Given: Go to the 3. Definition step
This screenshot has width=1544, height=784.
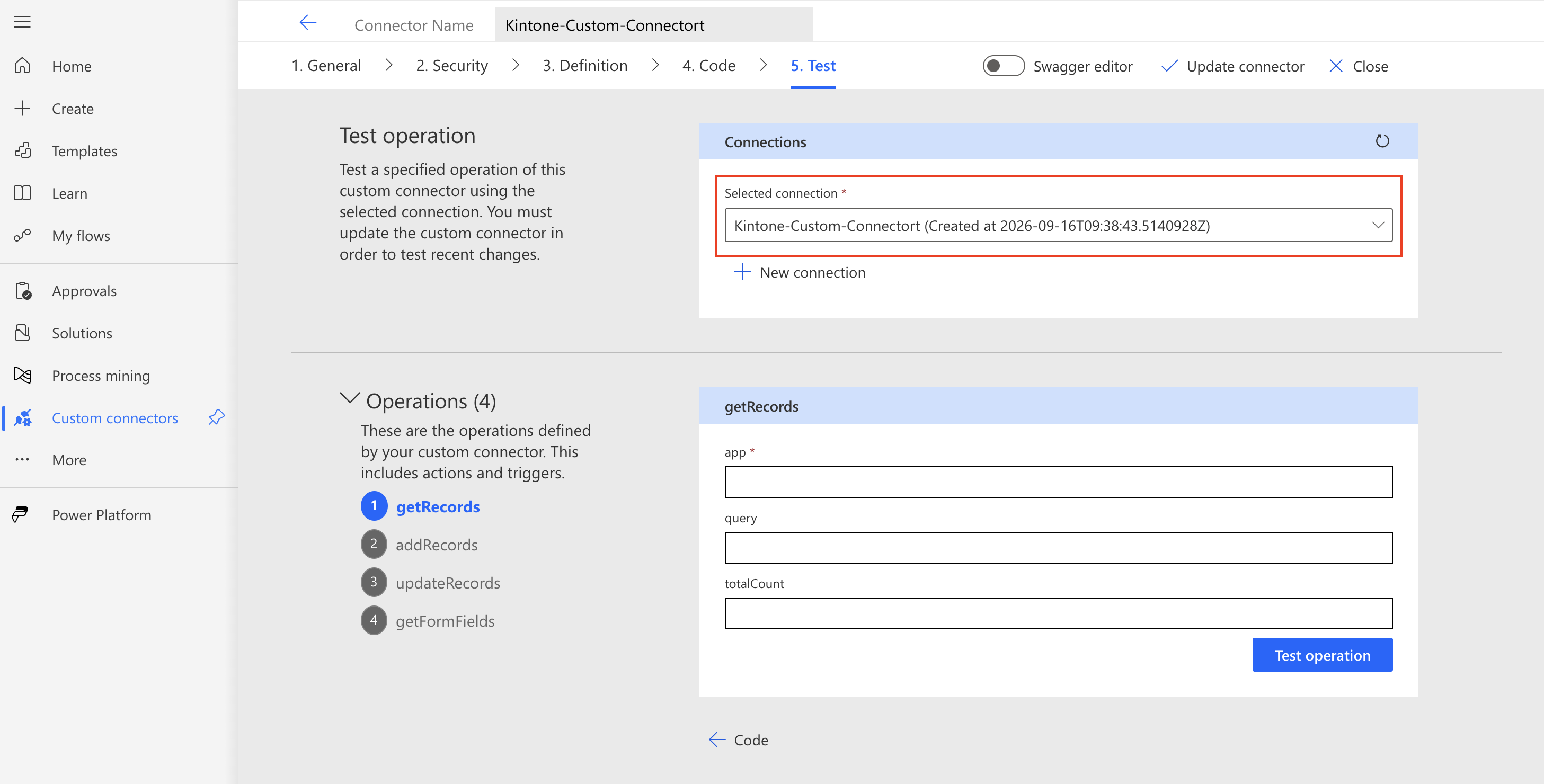Looking at the screenshot, I should coord(585,65).
